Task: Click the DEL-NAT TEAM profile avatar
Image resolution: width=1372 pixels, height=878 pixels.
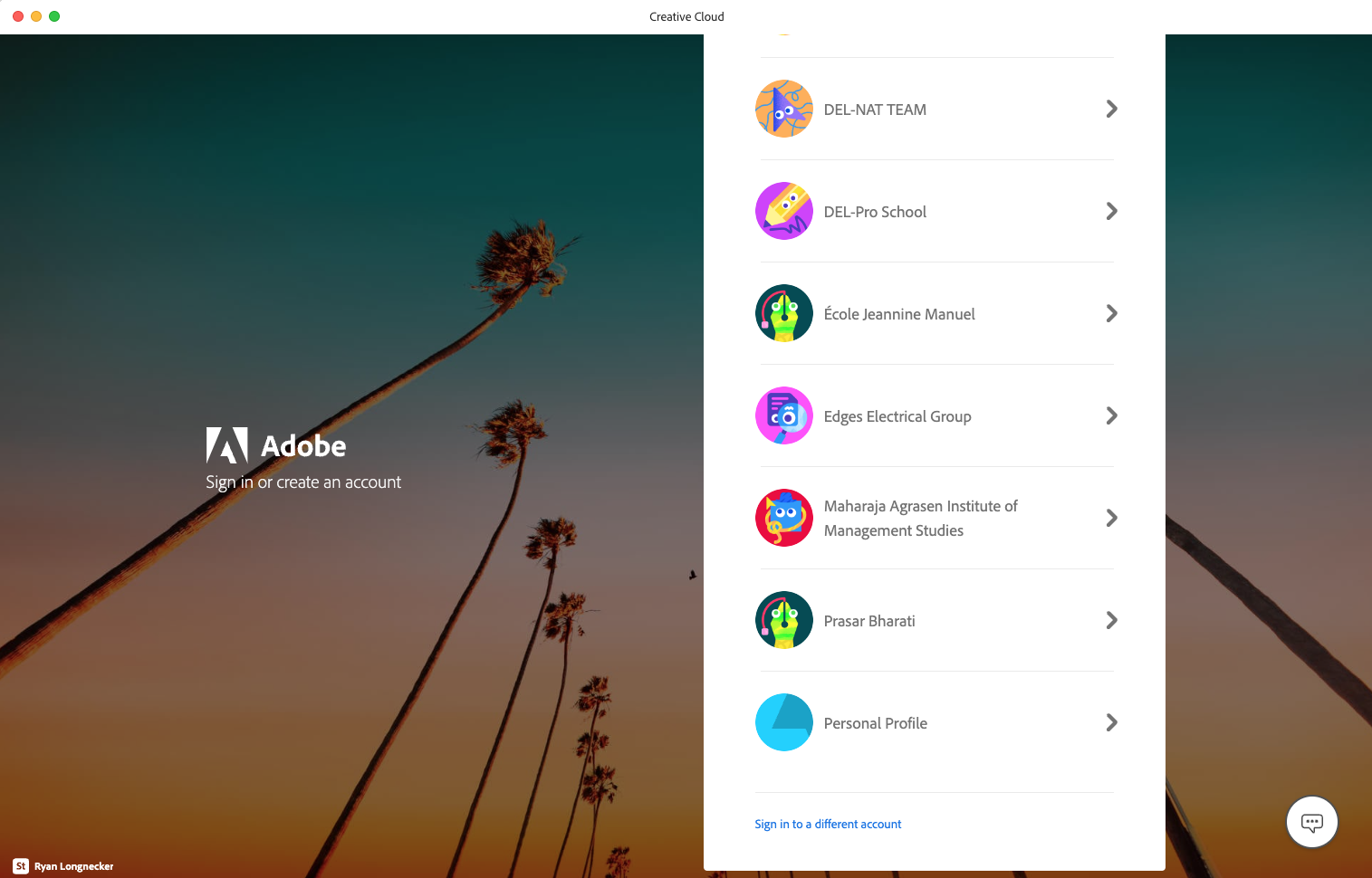Action: (x=783, y=109)
